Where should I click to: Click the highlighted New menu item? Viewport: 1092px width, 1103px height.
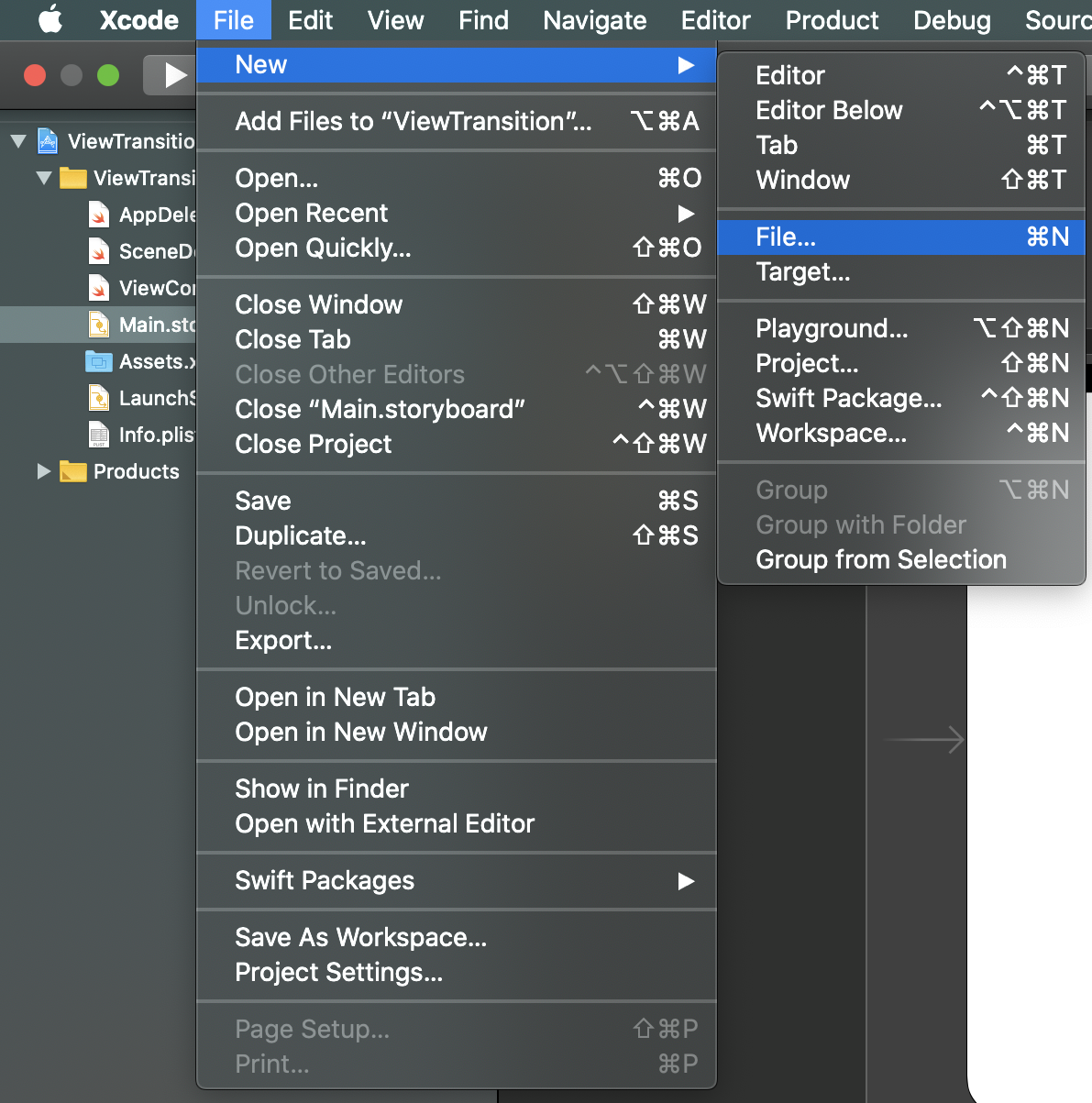[457, 64]
